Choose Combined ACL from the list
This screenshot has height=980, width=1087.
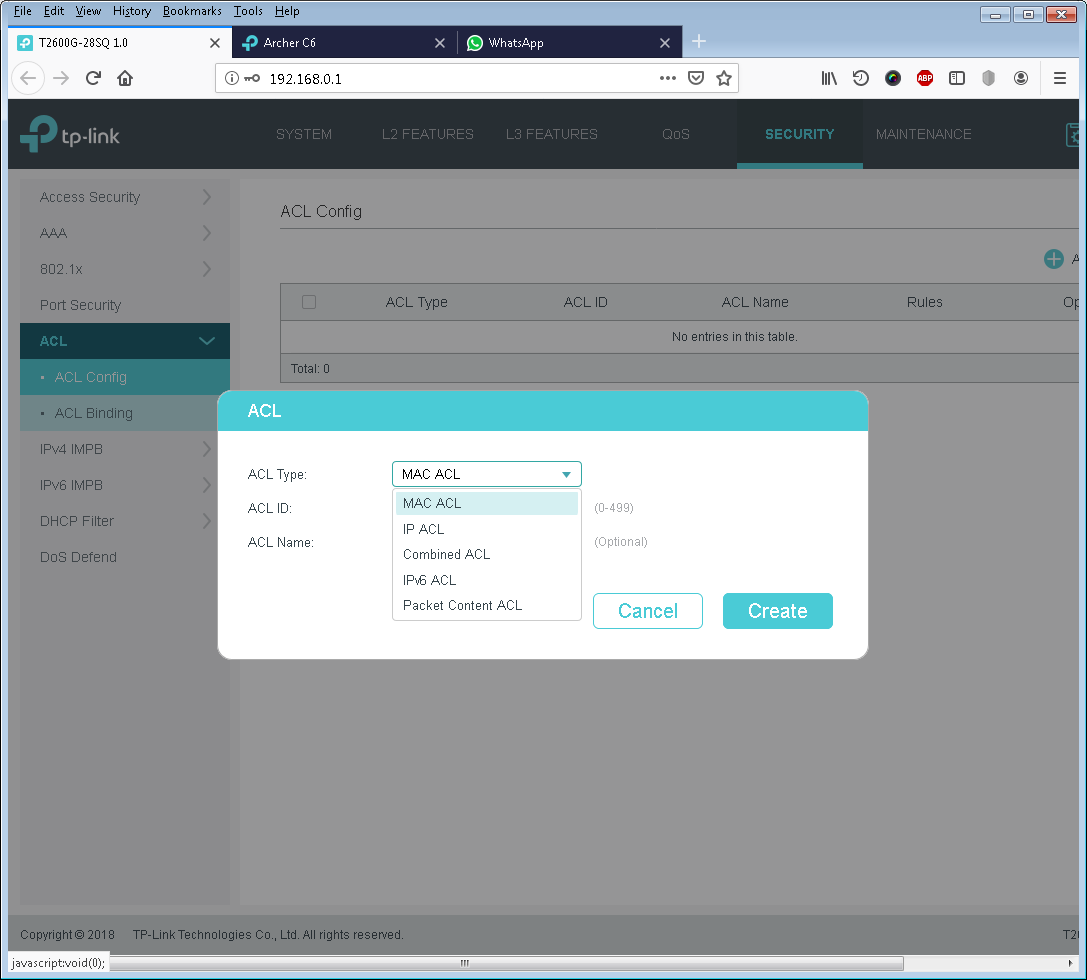(x=487, y=554)
